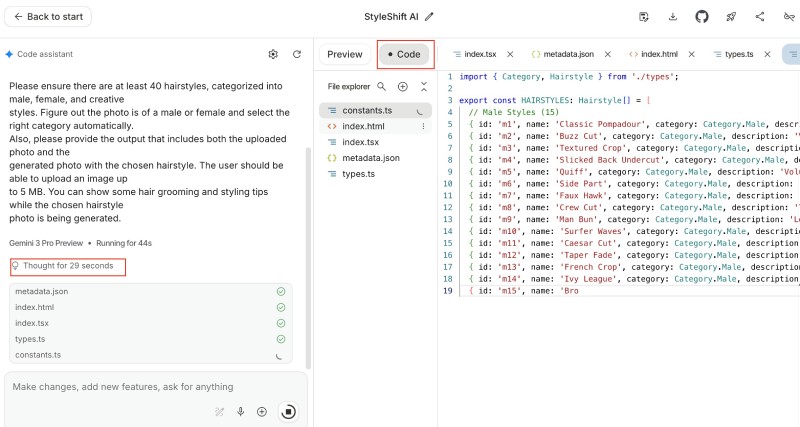
Task: Click the chat panel vertical scrollbar
Action: point(308,258)
